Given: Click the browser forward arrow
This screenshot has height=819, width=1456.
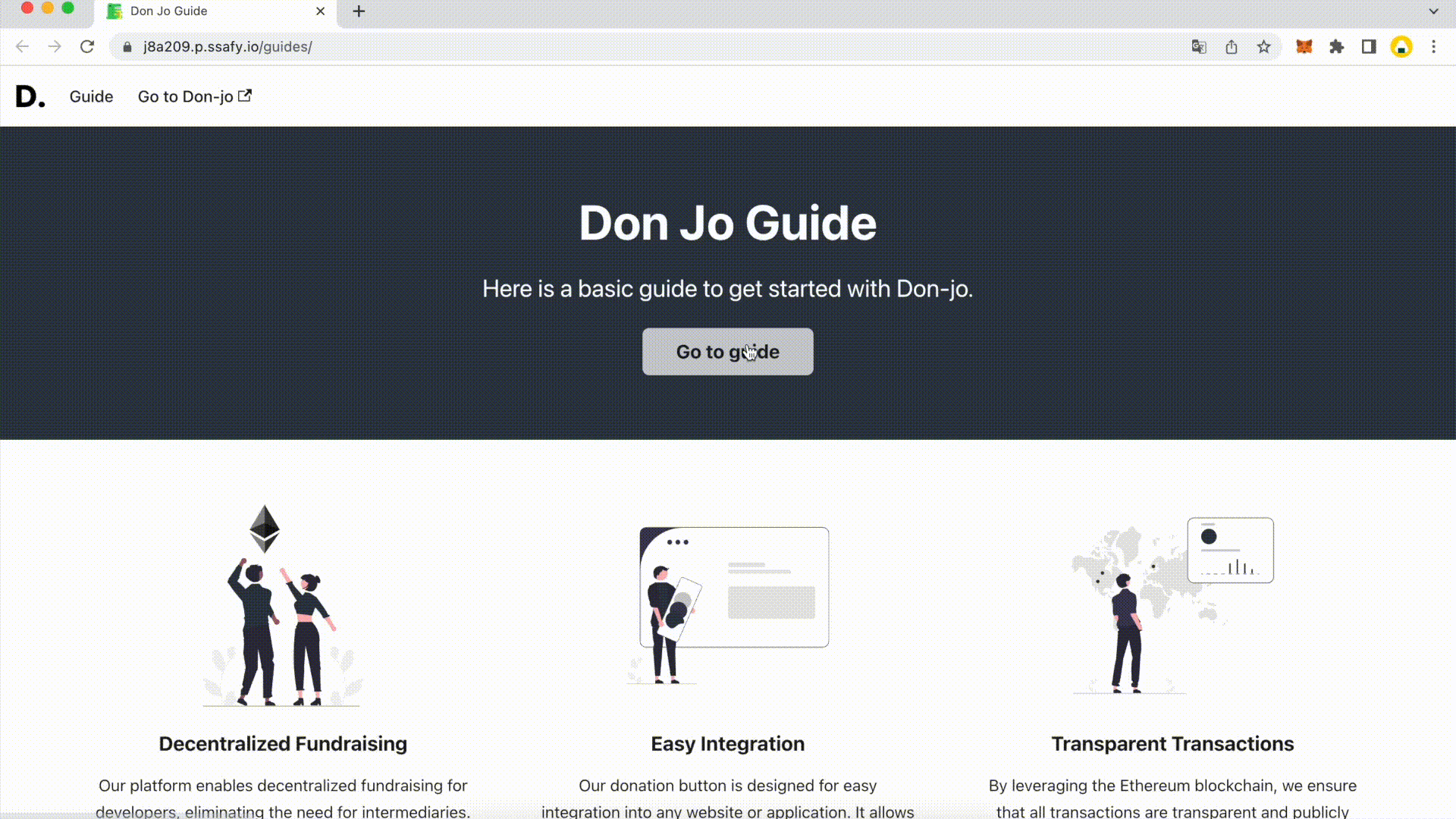Looking at the screenshot, I should click(x=55, y=46).
